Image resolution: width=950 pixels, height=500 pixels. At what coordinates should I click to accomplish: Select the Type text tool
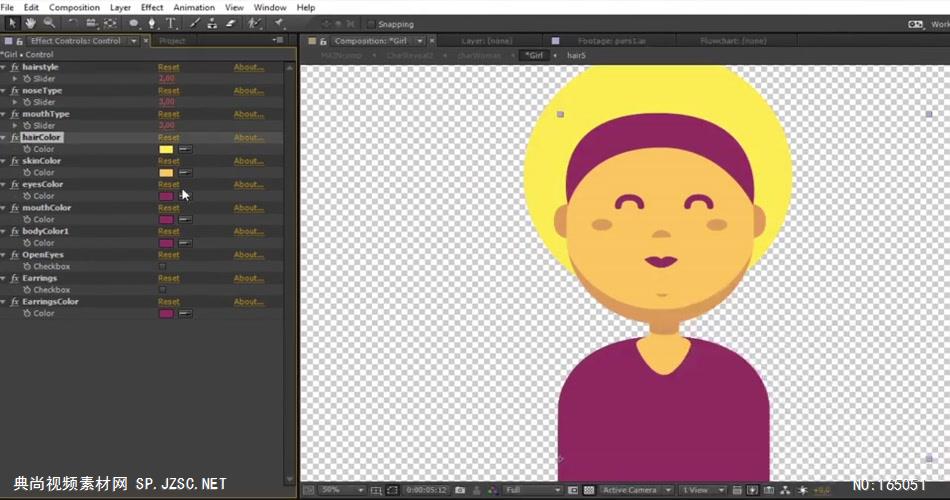[171, 23]
